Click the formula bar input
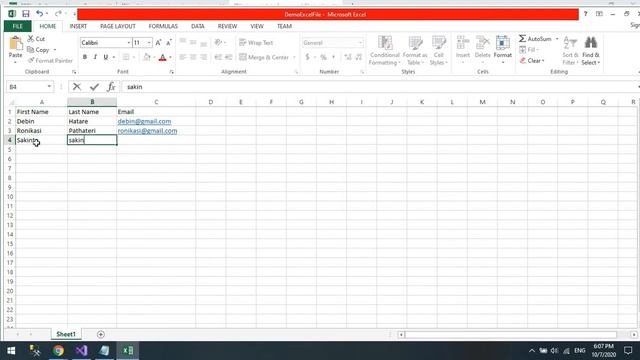Viewport: 640px width, 360px height. pyautogui.click(x=380, y=87)
